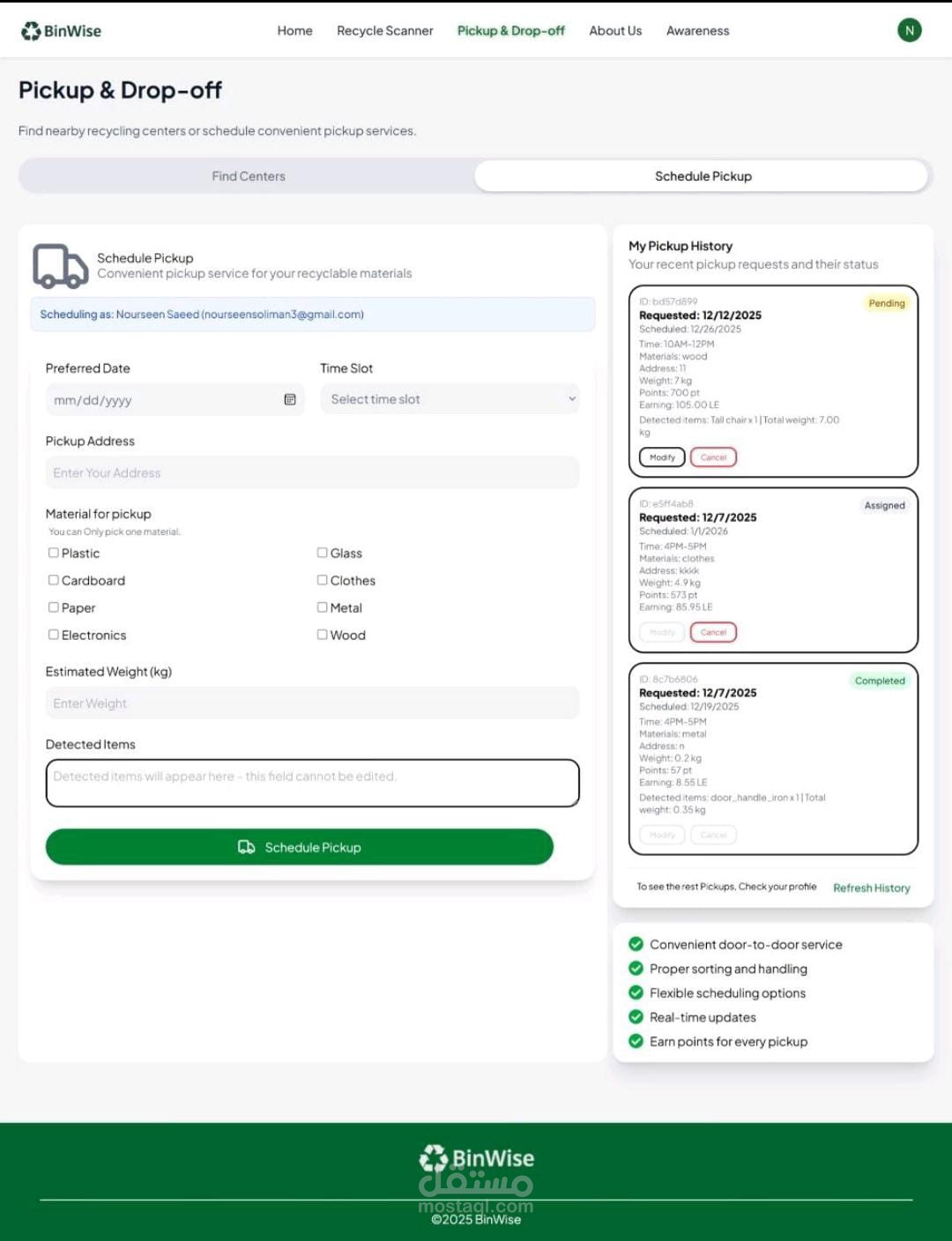Click the check icon beside Earn points for every pickup
The width and height of the screenshot is (952, 1241).
[x=636, y=1041]
